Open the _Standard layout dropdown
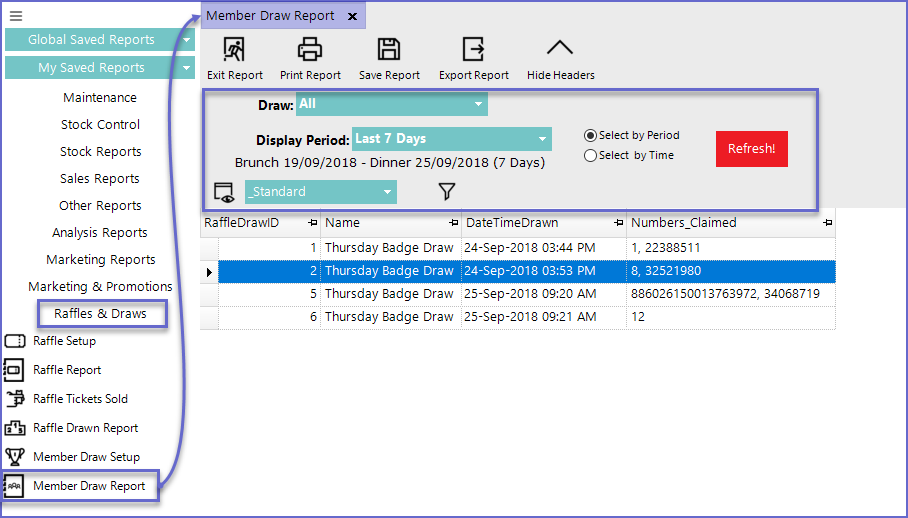908x518 pixels. 320,191
